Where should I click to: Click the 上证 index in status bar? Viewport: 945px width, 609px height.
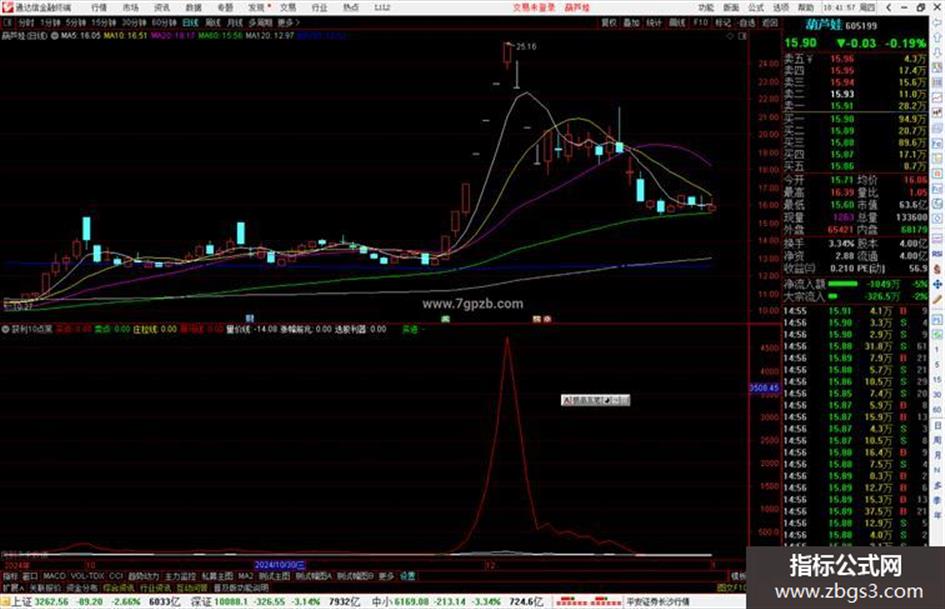click(96, 602)
